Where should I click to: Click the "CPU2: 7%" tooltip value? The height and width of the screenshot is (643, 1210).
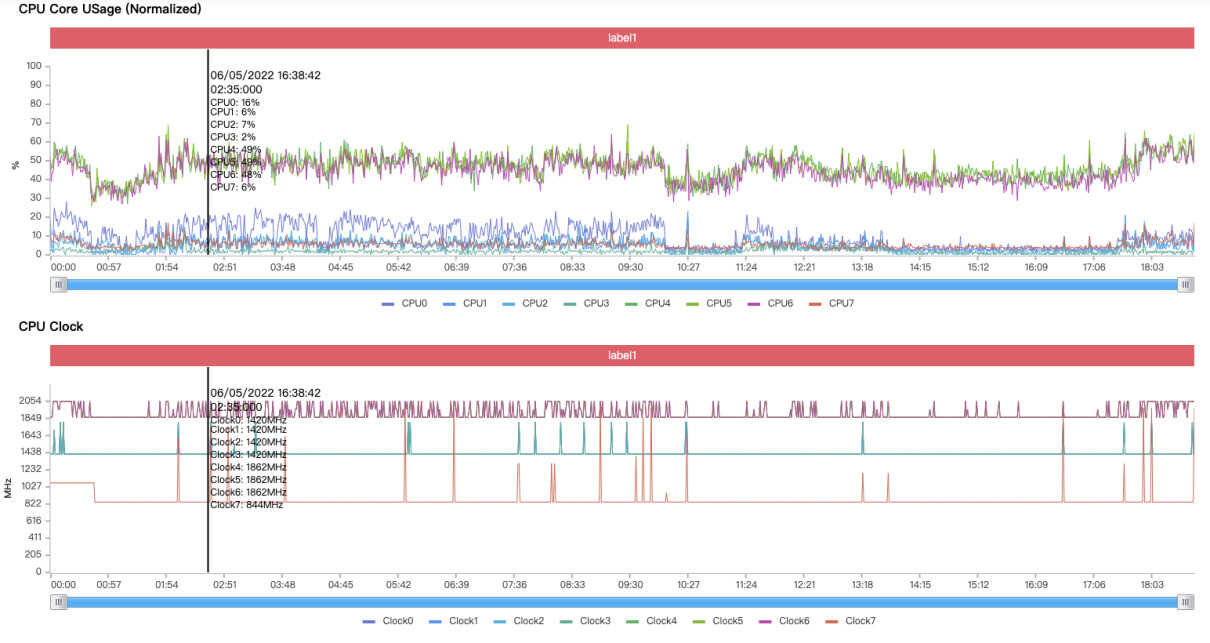232,124
